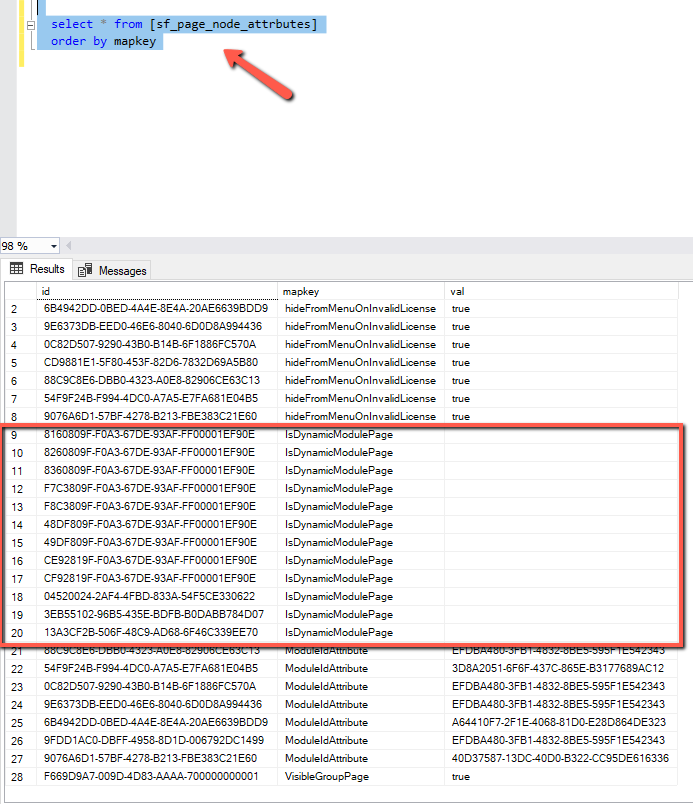The width and height of the screenshot is (693, 804).
Task: Click id cell 6B4942DD-0BED-4A4E-8E4A-20AE6639BDD9 in row 2
Action: pos(157,309)
